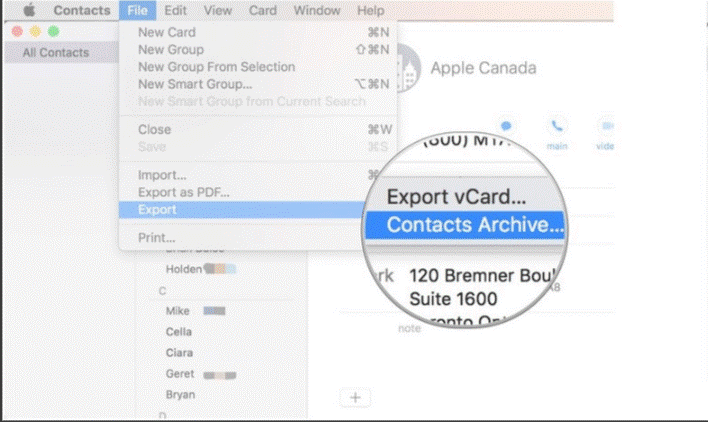Image resolution: width=708 pixels, height=422 pixels.
Task: Click the plus add field button
Action: [x=355, y=398]
